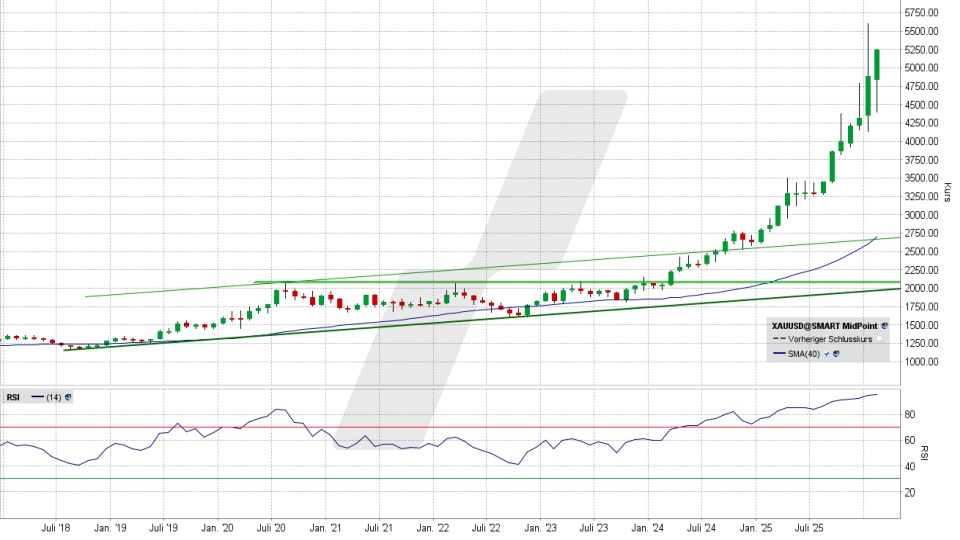Image resolution: width=960 pixels, height=540 pixels.
Task: Click the Juli '19 date label
Action: [x=163, y=528]
